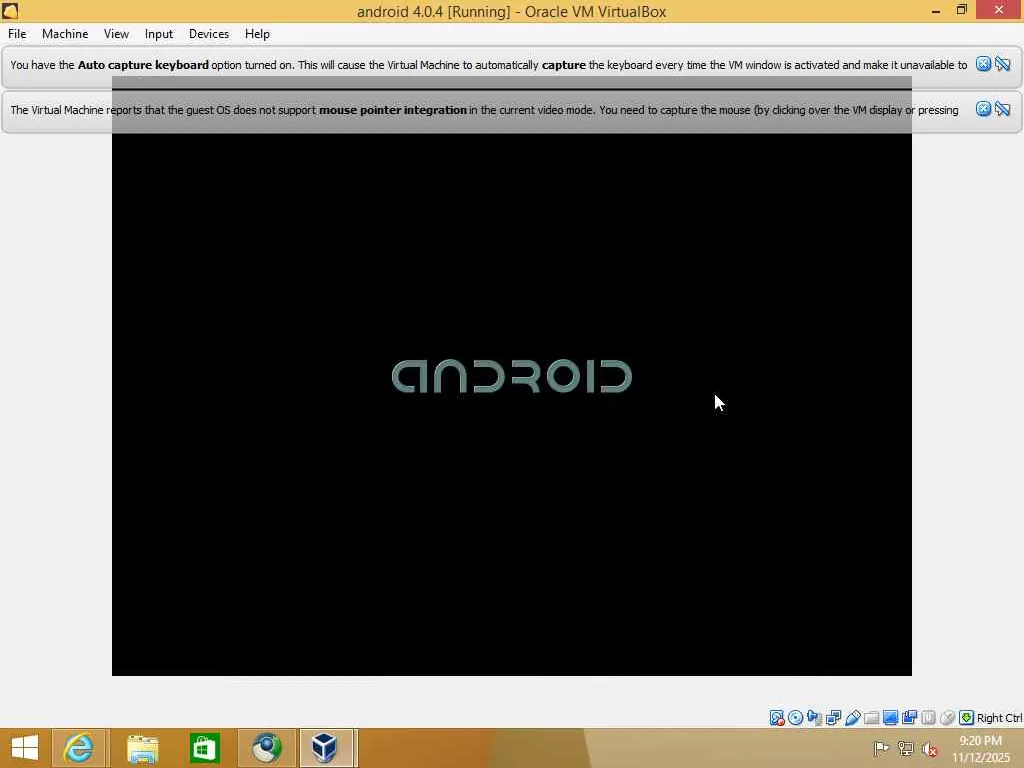Click the mouse integration indicator icon
Screen dimensions: 1024x768
(947, 718)
